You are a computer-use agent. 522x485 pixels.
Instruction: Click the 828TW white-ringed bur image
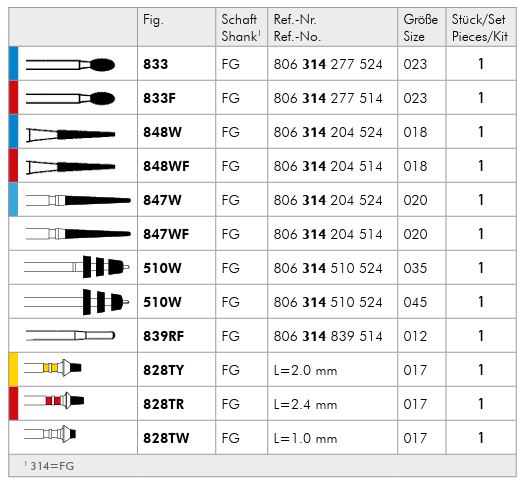(50, 434)
